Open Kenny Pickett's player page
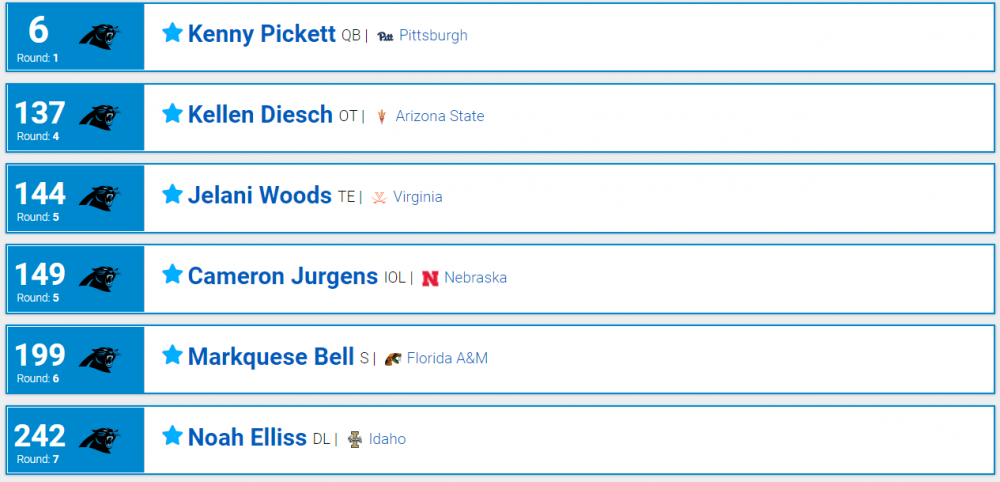The height and width of the screenshot is (482, 1000). 261,34
